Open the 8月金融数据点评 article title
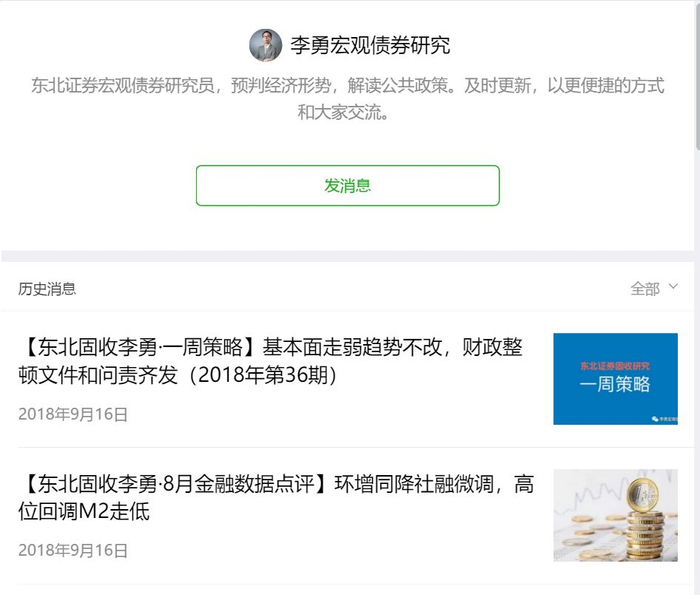This screenshot has width=700, height=595. pos(276,497)
